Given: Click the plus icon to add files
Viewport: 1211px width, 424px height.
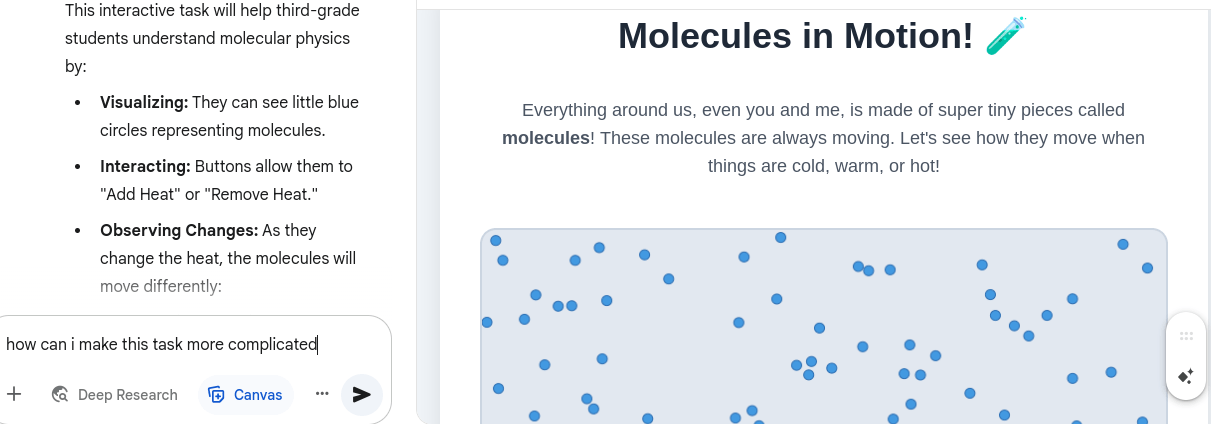Looking at the screenshot, I should (14, 394).
